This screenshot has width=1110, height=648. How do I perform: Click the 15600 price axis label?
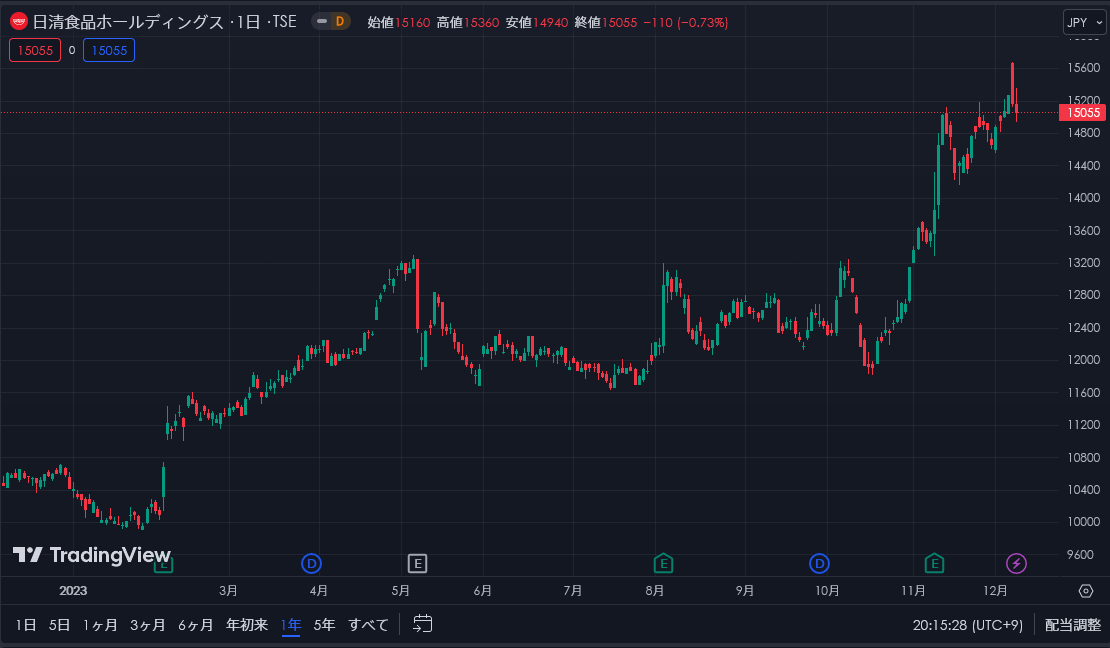click(1084, 68)
